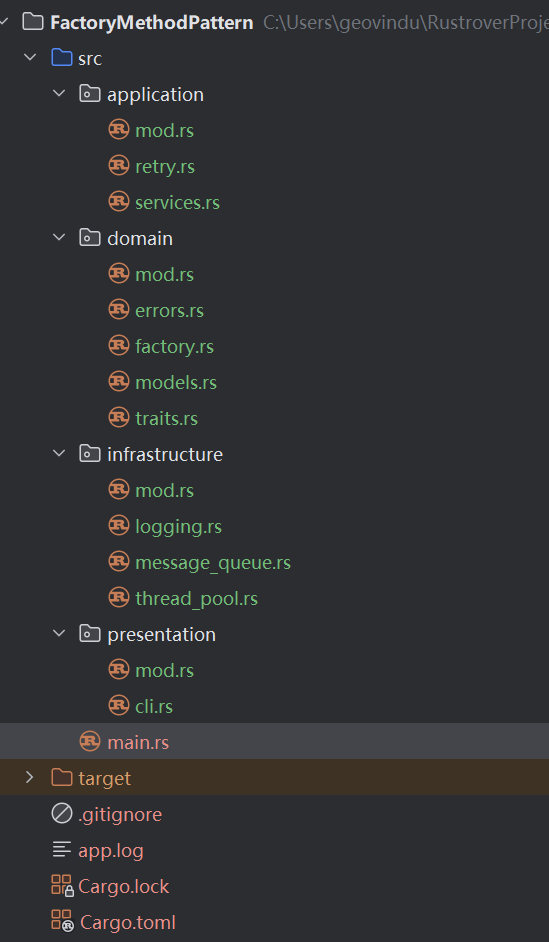This screenshot has height=942, width=549.
Task: Click the Cargo.toml file icon
Action: coord(62,922)
